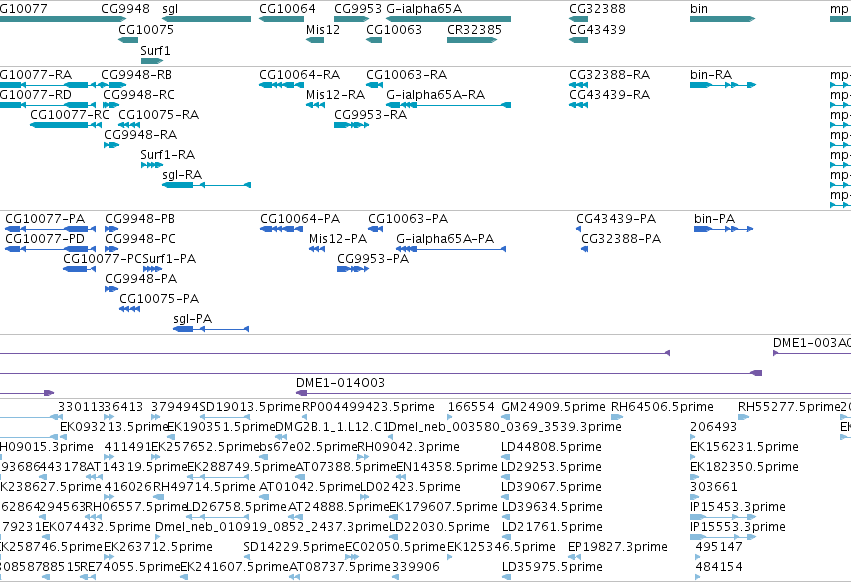Select the Mis12 gene label
Image resolution: width=851 pixels, height=582 pixels.
pos(322,29)
